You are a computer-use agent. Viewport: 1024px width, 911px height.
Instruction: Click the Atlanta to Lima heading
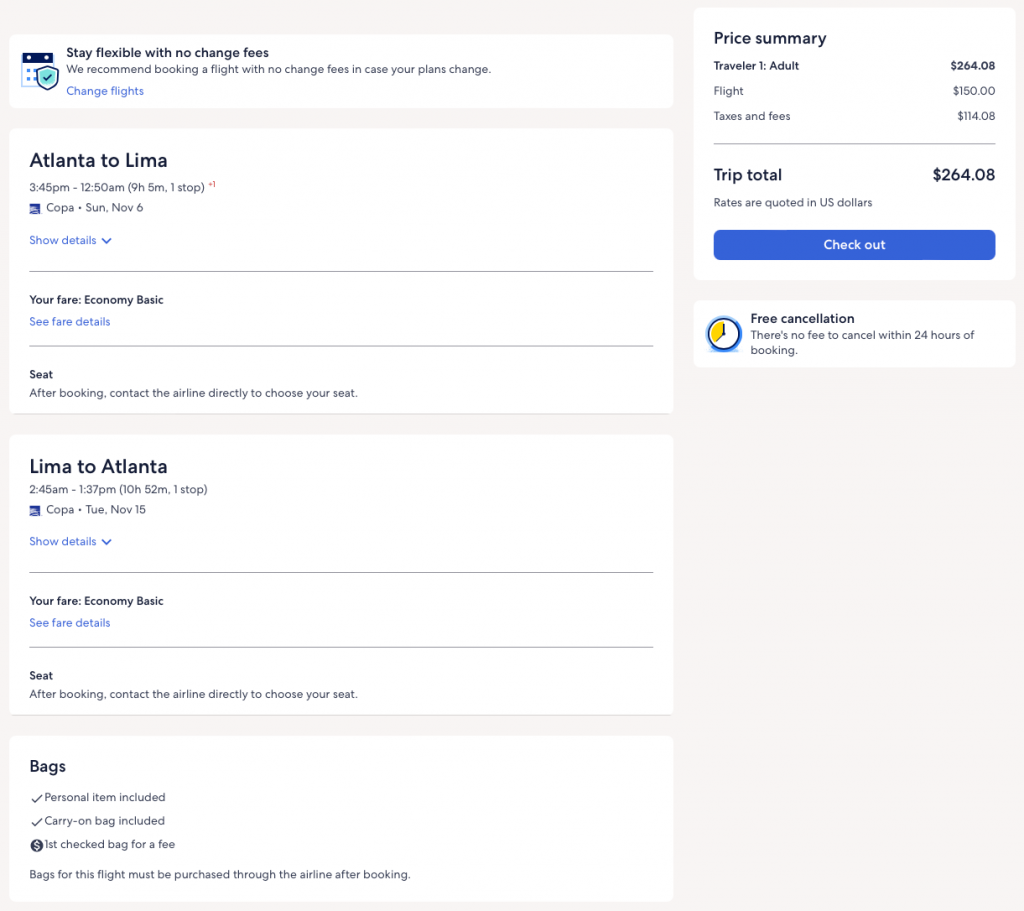[98, 161]
